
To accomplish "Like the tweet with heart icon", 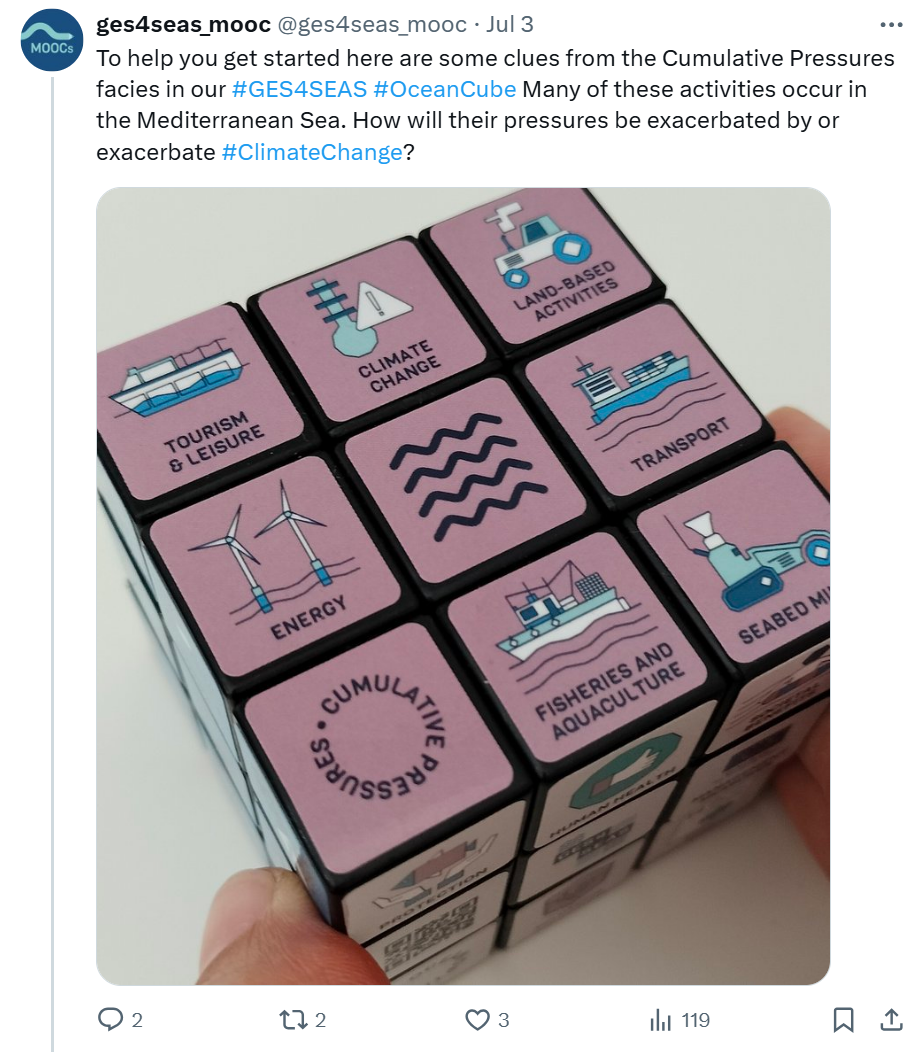I will tap(477, 1020).
